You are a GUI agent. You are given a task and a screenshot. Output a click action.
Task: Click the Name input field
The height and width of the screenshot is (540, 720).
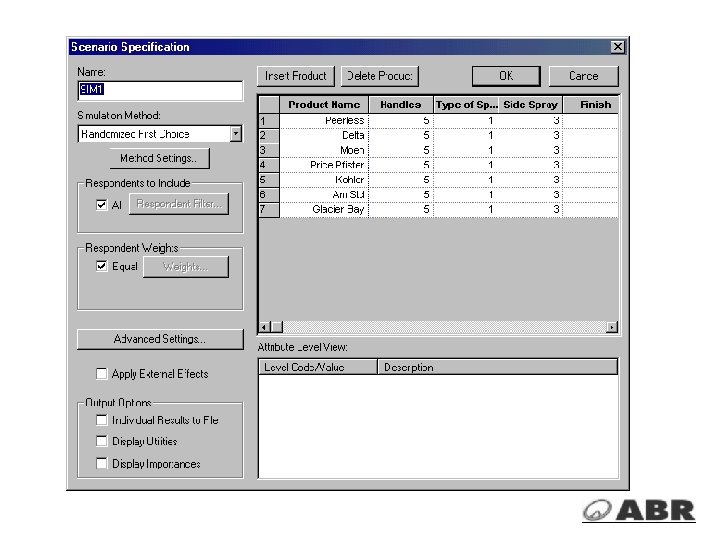(x=160, y=90)
